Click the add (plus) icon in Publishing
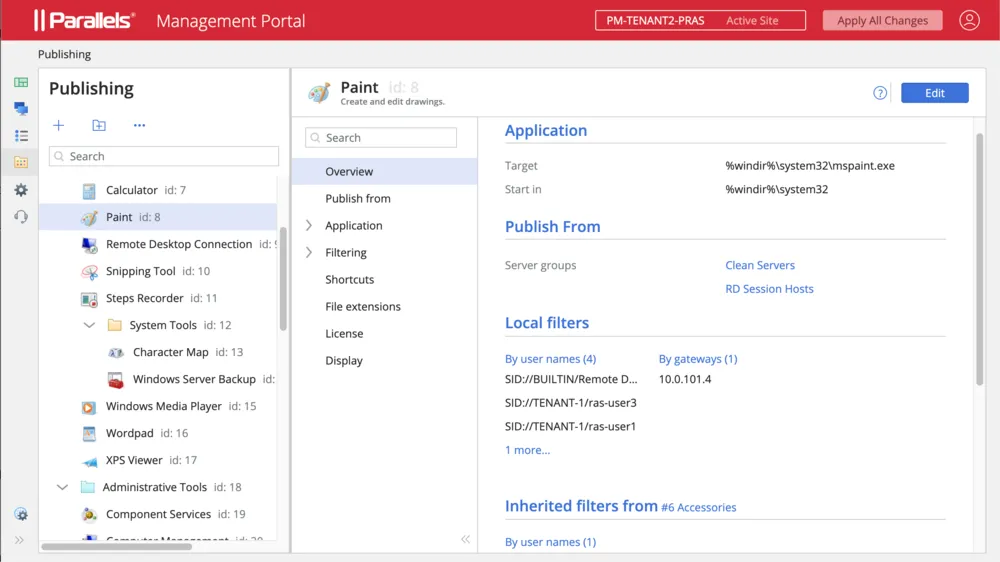This screenshot has width=1000, height=562. pyautogui.click(x=59, y=125)
